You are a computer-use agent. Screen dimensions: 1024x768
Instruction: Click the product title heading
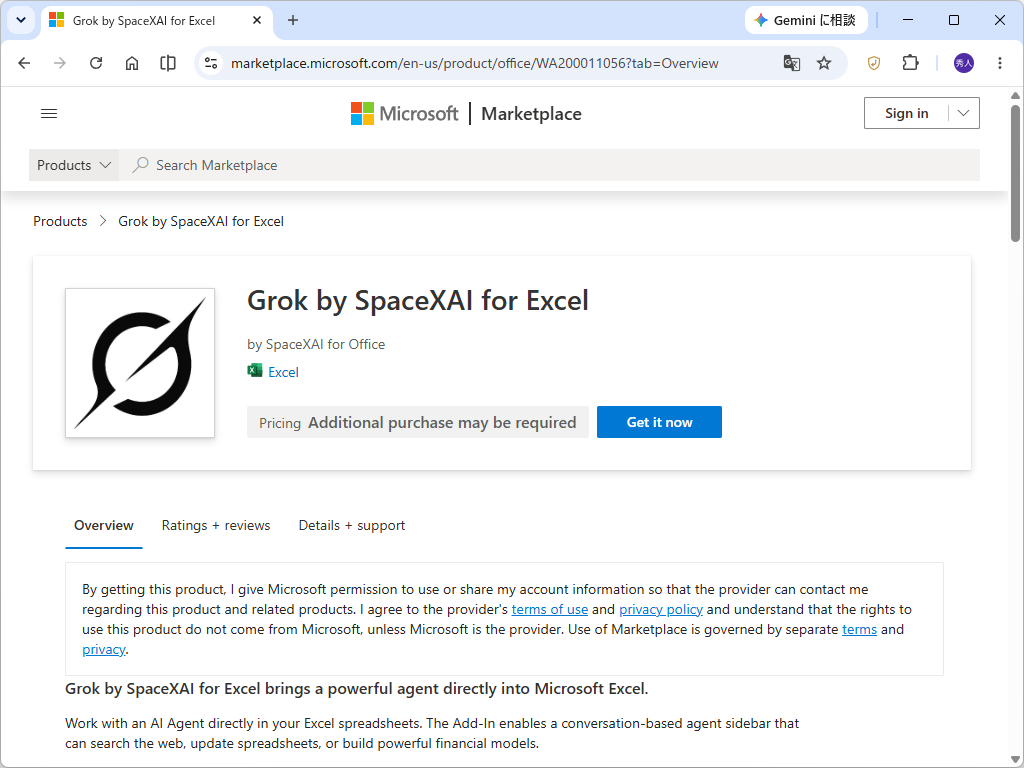tap(418, 300)
